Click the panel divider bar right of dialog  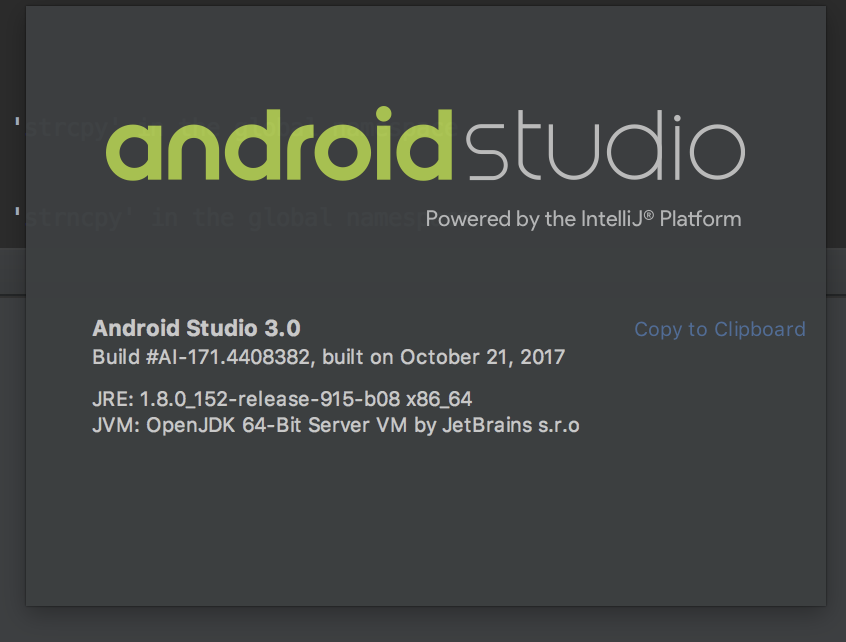click(836, 271)
